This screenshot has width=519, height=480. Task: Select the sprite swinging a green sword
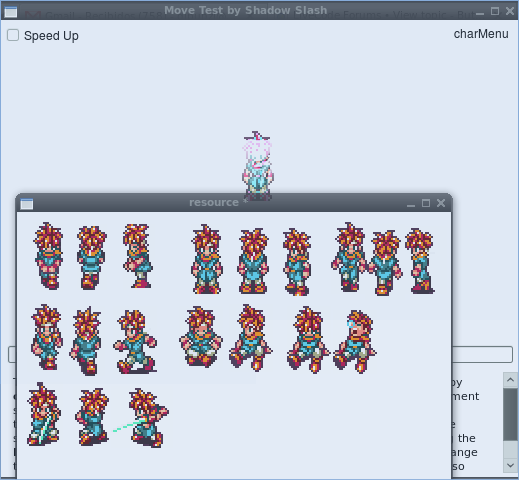click(141, 417)
